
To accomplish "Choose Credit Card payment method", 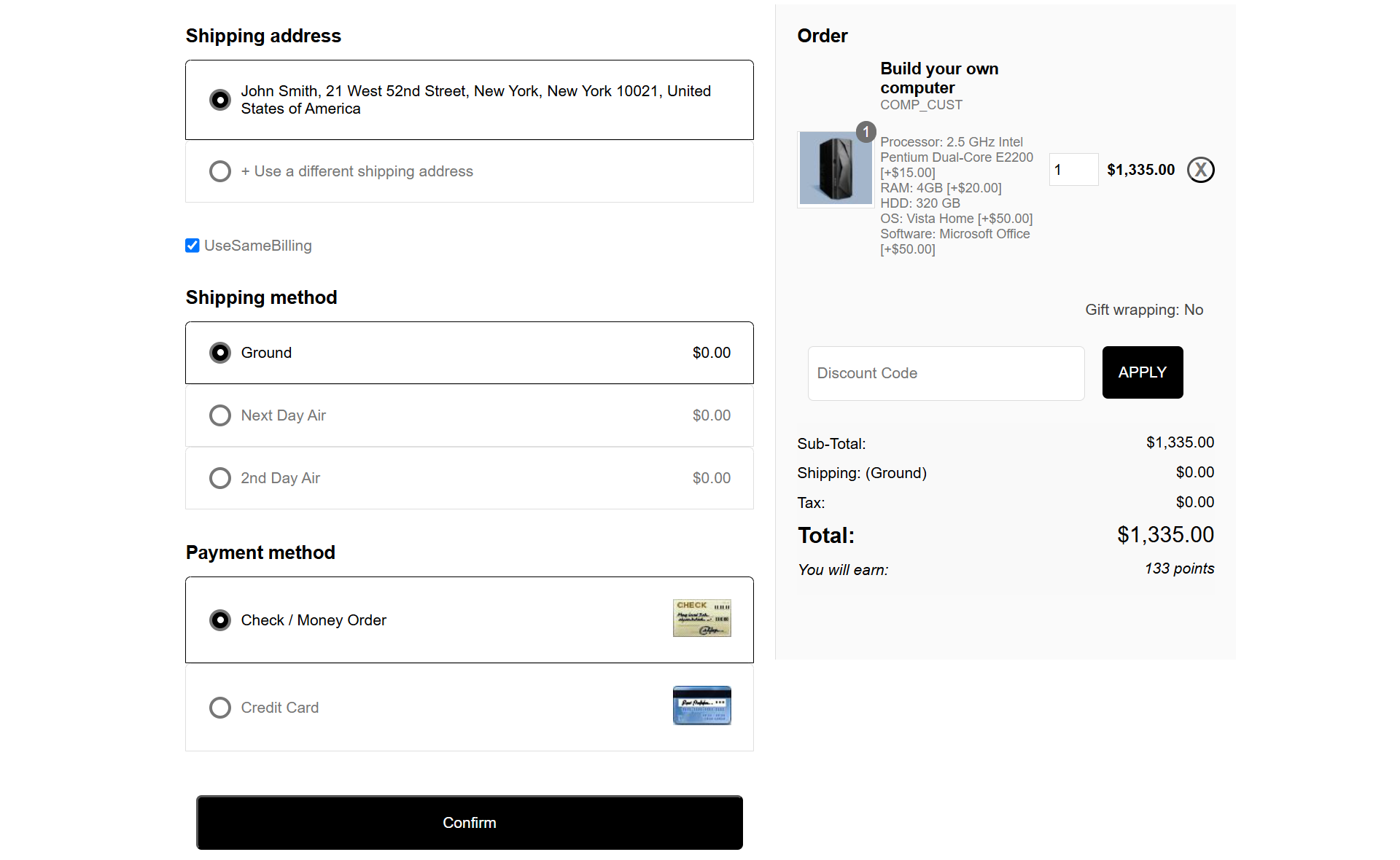I will (x=220, y=708).
